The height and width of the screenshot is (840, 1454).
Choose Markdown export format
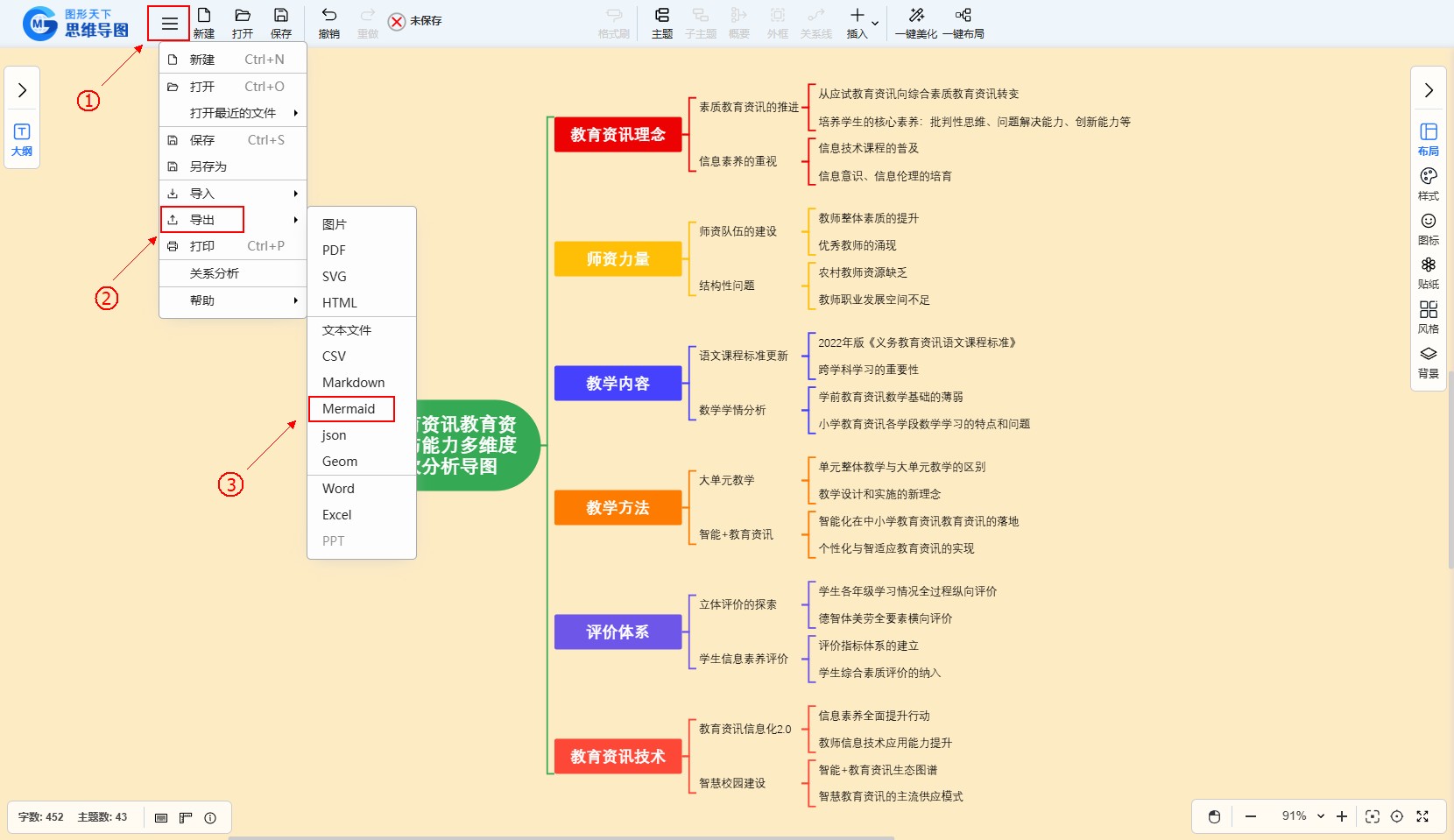point(353,383)
